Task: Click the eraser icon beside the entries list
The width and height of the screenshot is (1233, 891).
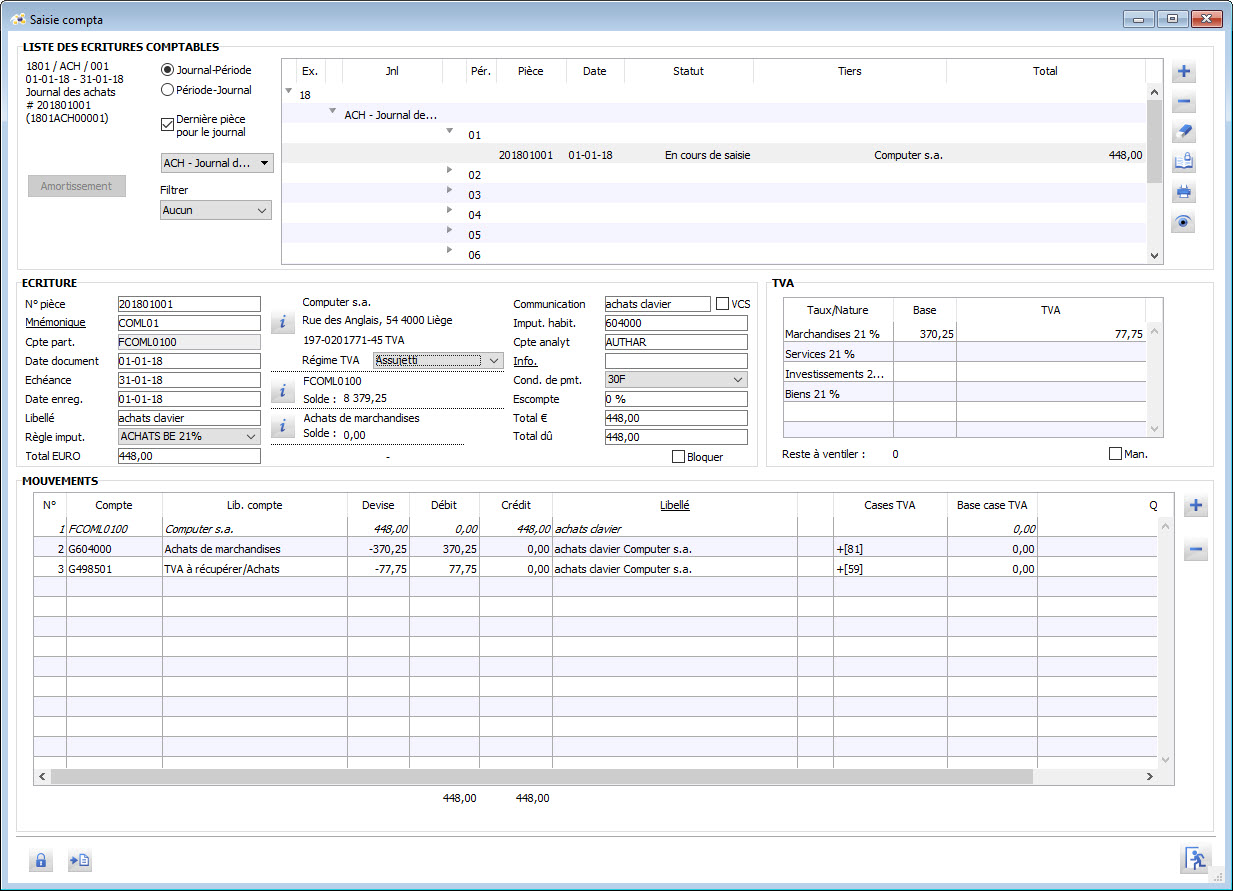Action: [x=1184, y=132]
